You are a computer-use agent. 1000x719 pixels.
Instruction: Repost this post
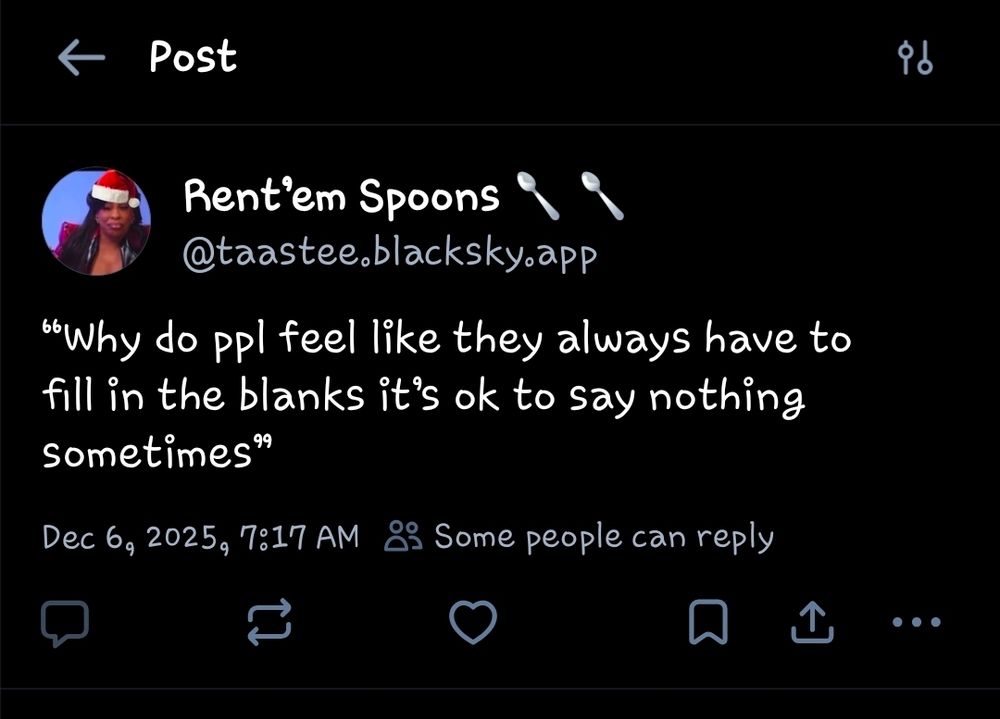[269, 623]
